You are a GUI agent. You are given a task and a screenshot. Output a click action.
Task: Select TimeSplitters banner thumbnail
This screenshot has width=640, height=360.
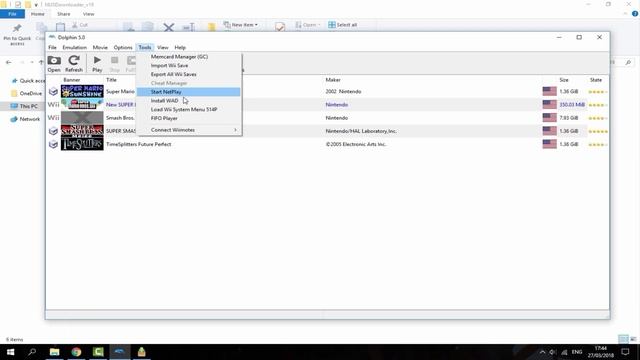point(82,144)
